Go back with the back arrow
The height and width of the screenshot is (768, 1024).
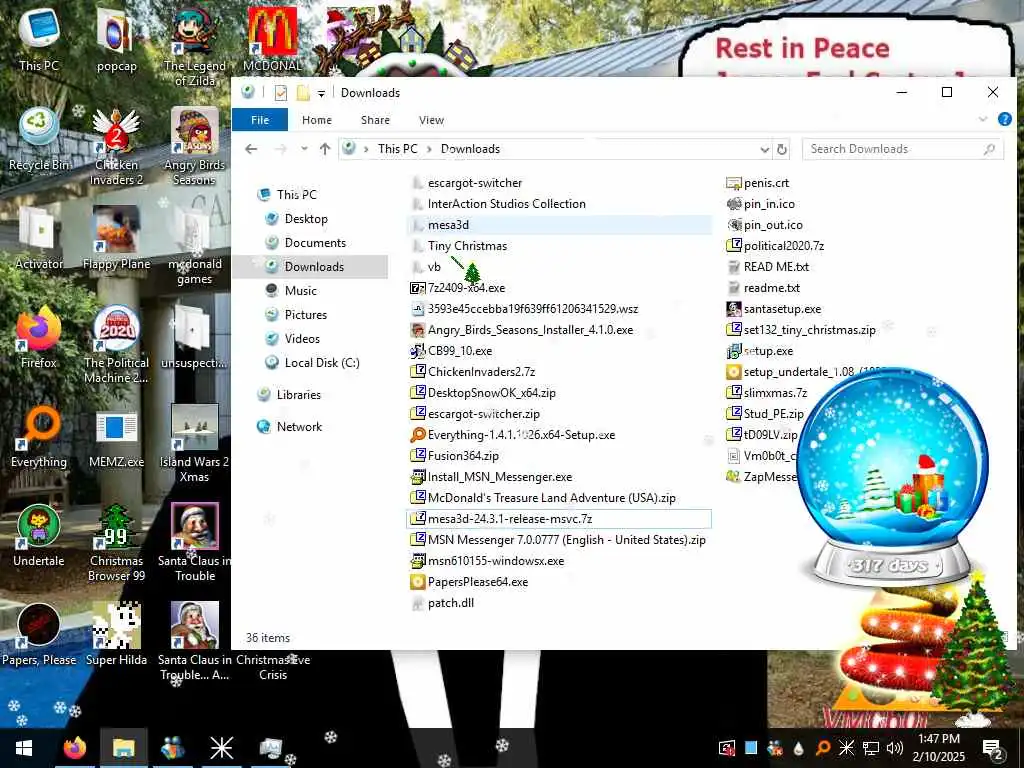[251, 149]
